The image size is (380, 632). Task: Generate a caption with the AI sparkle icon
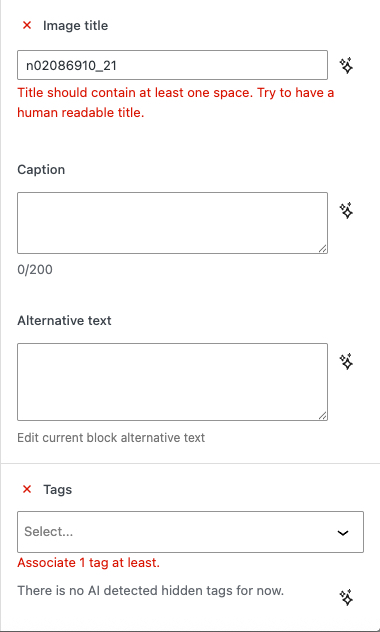point(346,211)
